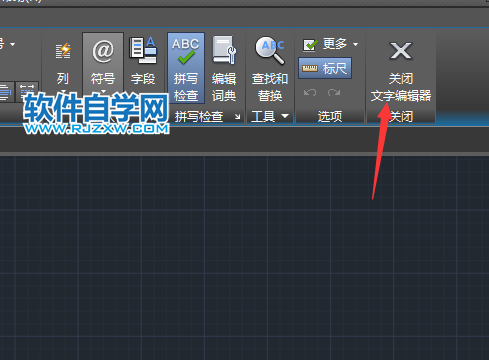Screen dimensions: 489x360
Task: Click the Undo arrow icon
Action: click(x=310, y=92)
